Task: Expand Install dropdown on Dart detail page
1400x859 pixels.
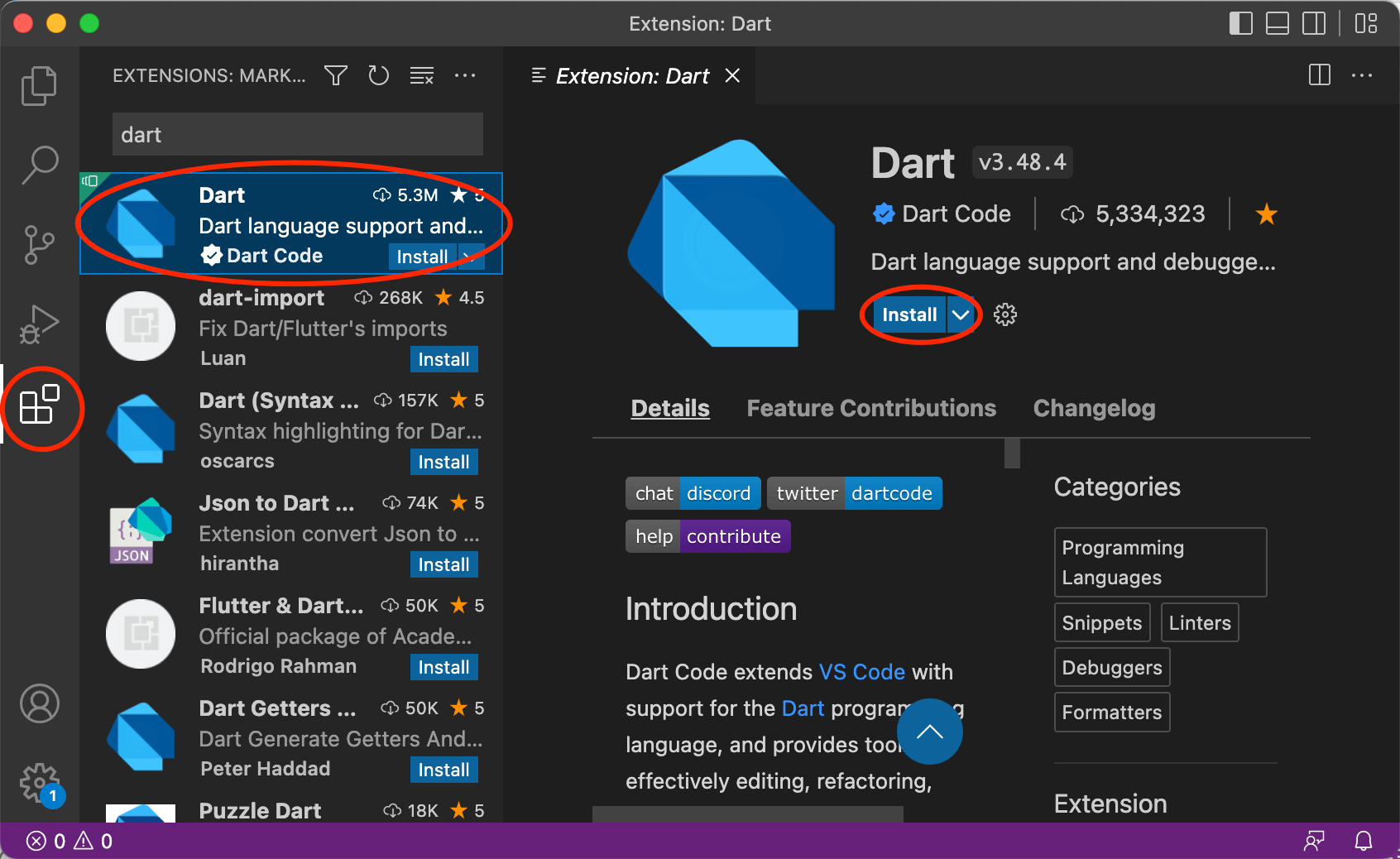Action: pos(961,314)
